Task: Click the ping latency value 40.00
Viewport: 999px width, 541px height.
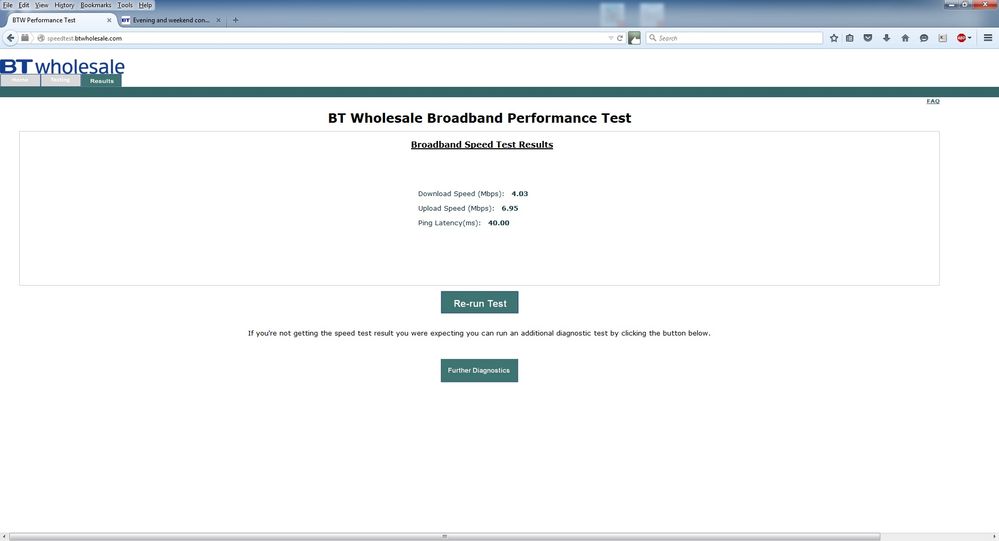Action: (498, 223)
